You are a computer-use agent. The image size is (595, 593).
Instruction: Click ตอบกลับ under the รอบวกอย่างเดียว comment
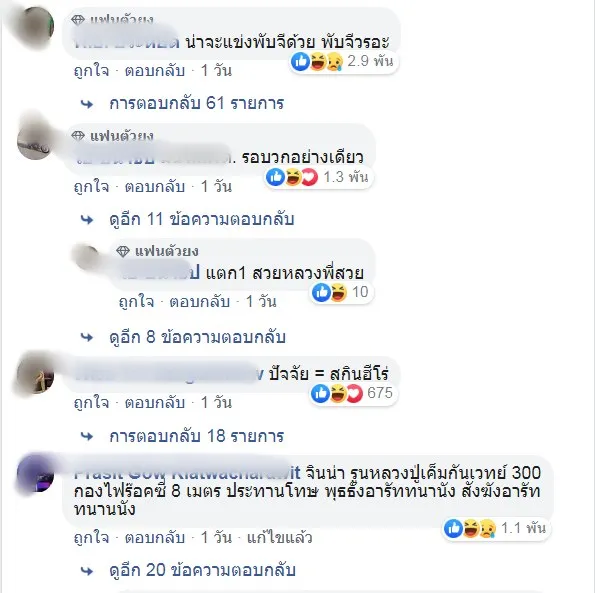coord(155,187)
